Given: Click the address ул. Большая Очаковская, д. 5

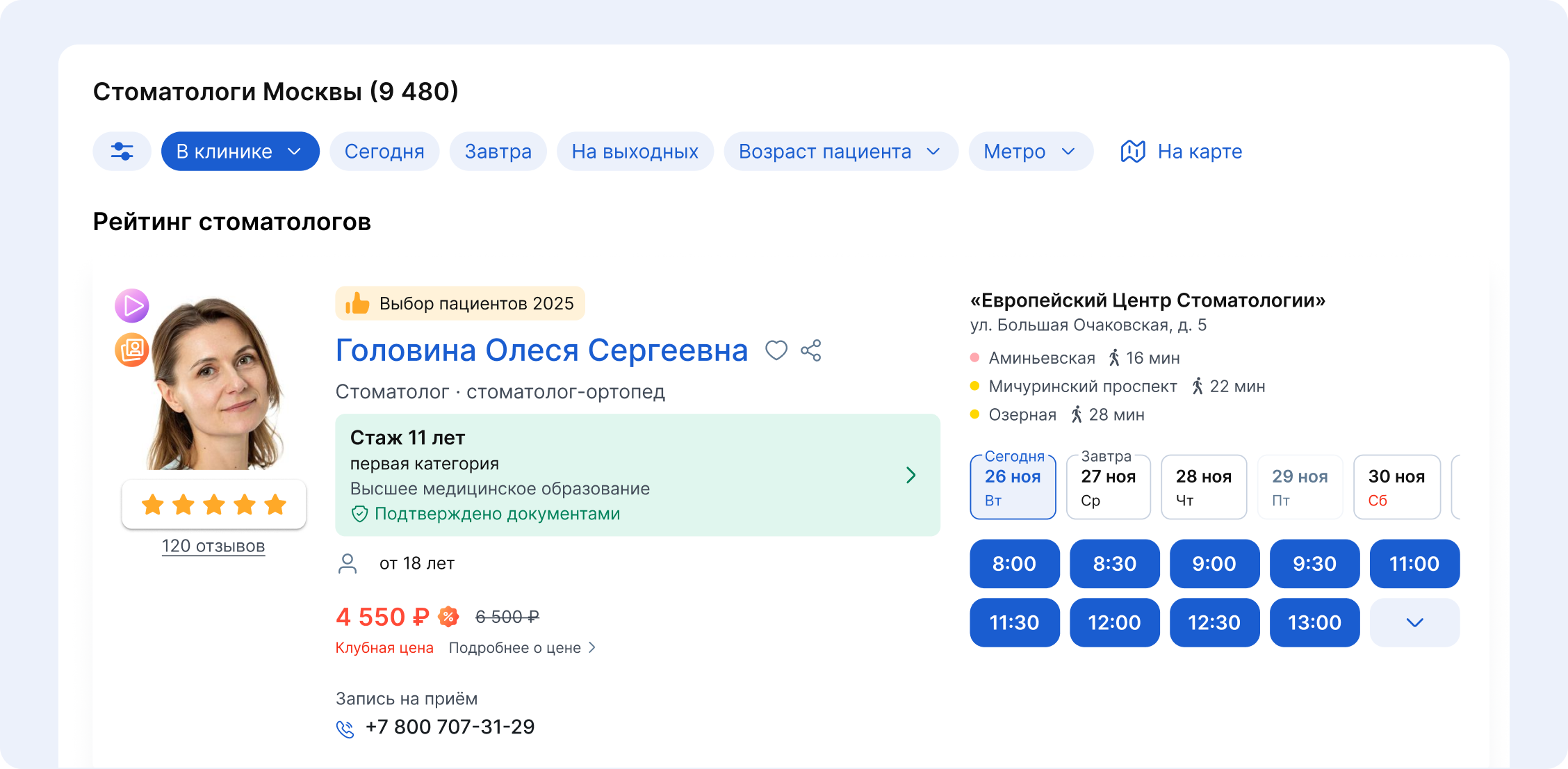Looking at the screenshot, I should 1088,325.
